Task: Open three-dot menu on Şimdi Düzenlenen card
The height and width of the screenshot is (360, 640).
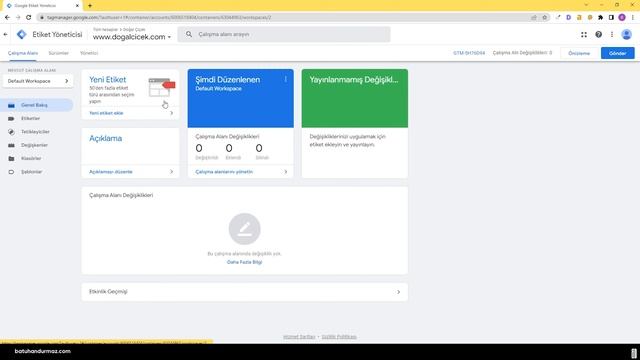Action: tap(286, 79)
